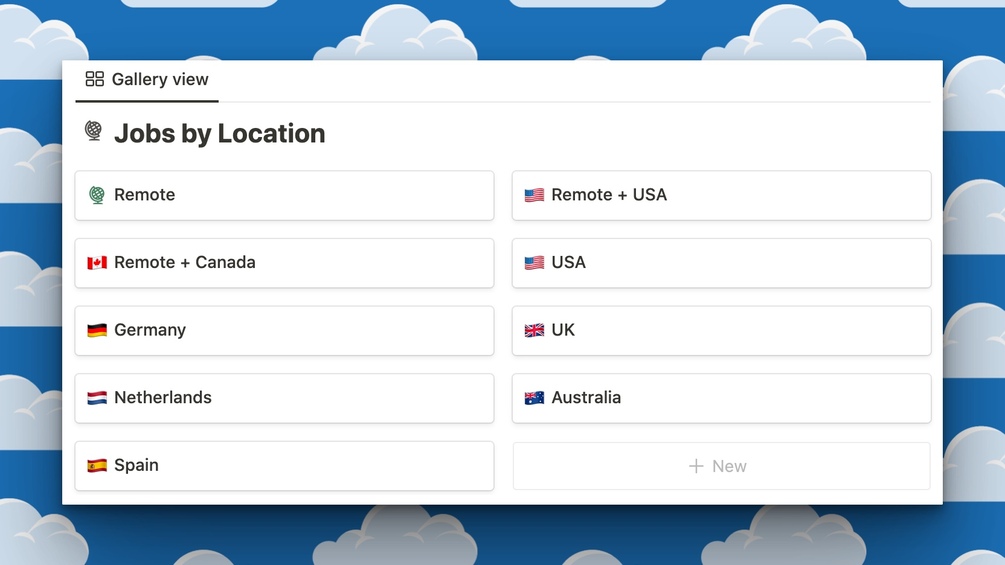
Task: Click the Netherlands flag icon
Action: point(97,398)
